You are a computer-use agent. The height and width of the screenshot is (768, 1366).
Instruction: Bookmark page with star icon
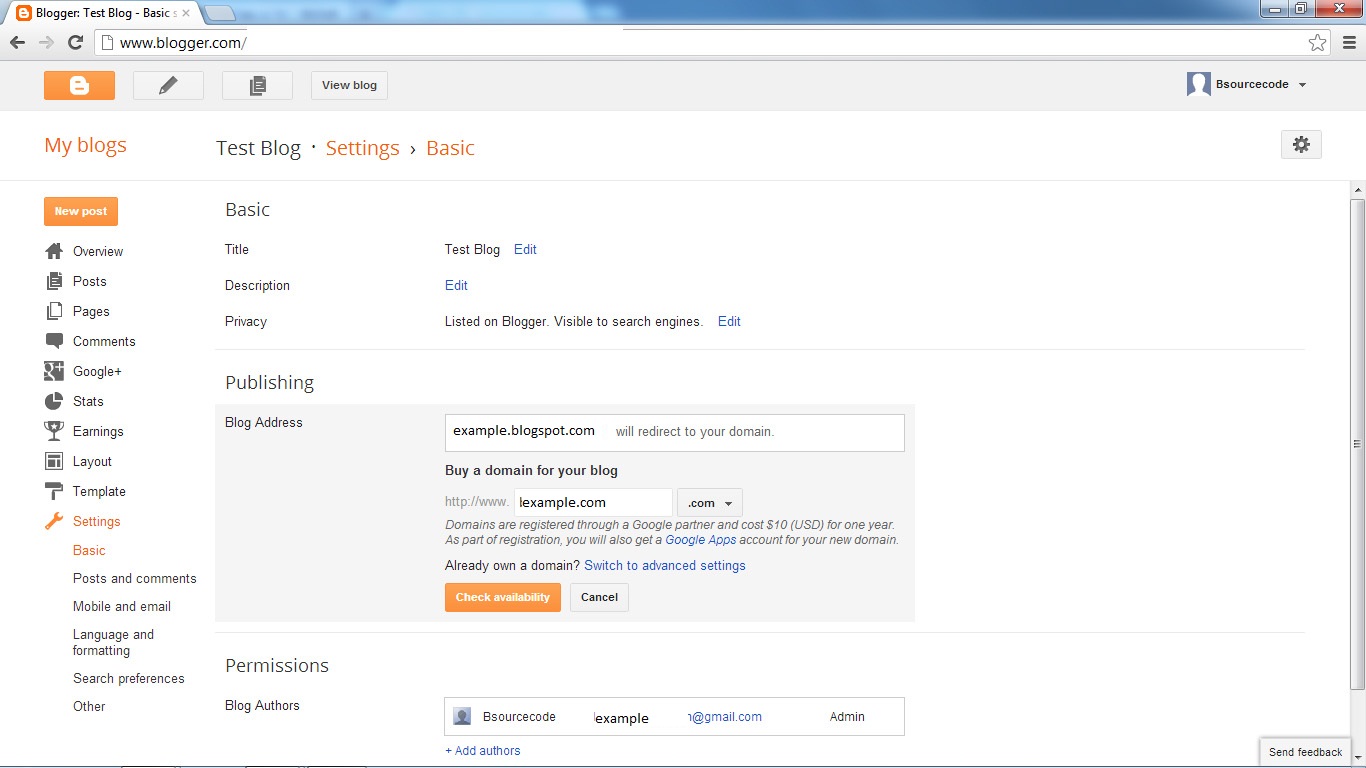click(1318, 42)
